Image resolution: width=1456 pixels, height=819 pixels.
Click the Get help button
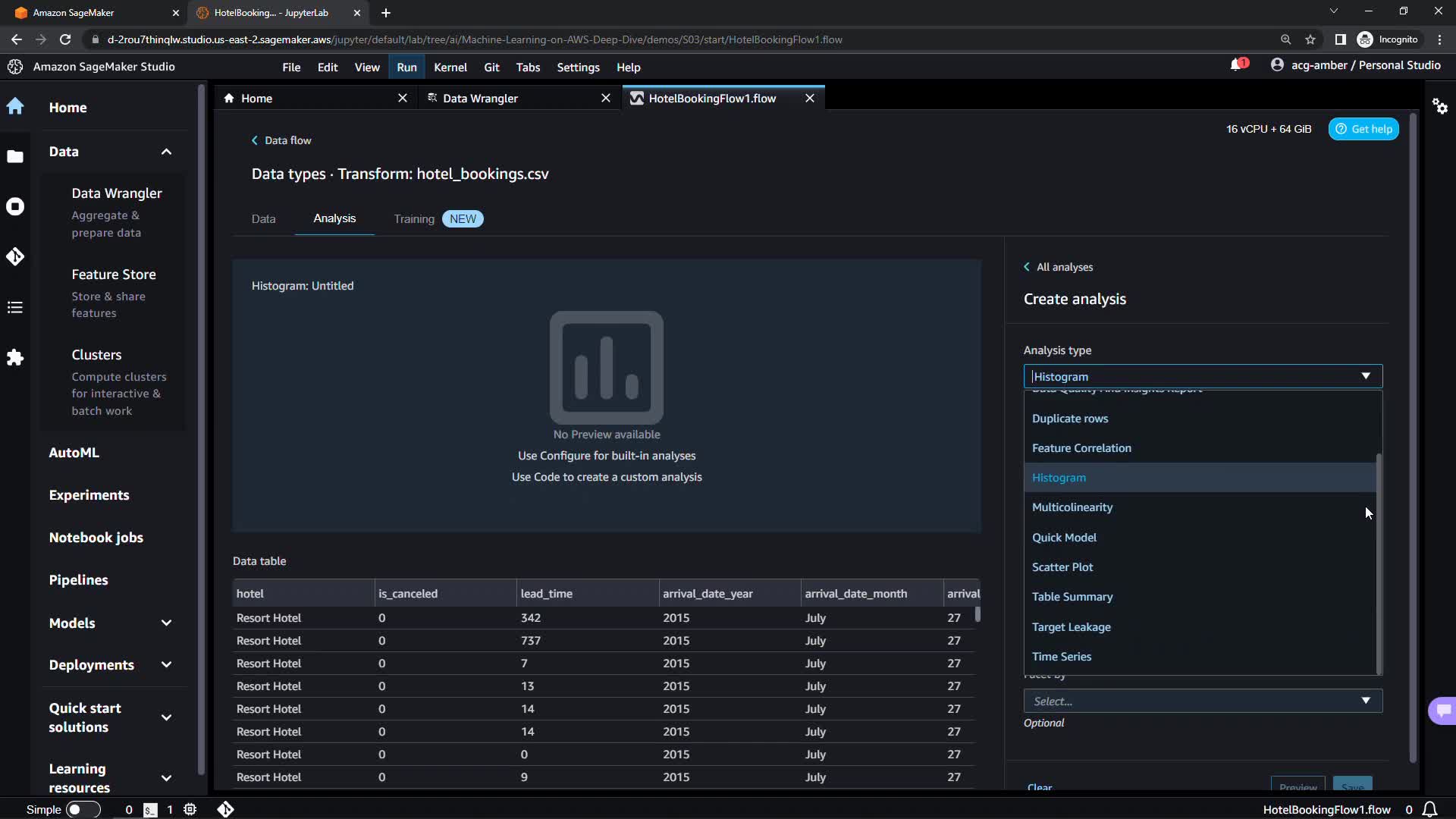1363,129
